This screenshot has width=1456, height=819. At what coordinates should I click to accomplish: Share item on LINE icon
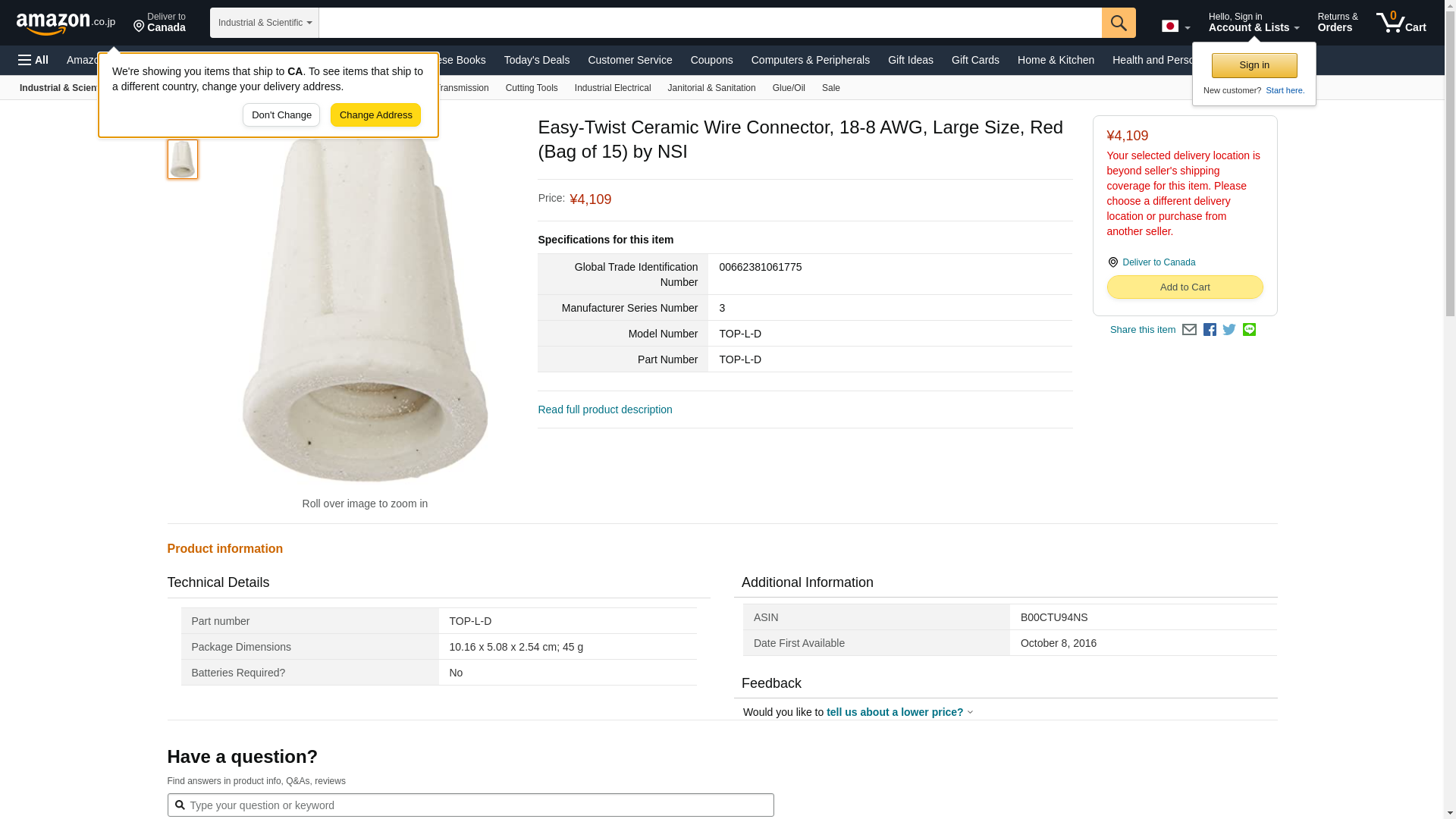coord(1249,330)
